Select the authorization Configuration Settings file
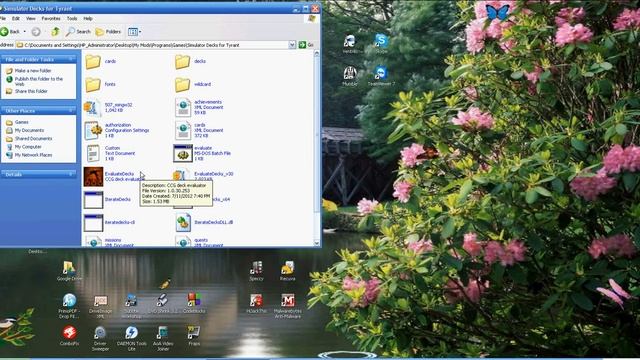This screenshot has height=360, width=640. pos(93,131)
